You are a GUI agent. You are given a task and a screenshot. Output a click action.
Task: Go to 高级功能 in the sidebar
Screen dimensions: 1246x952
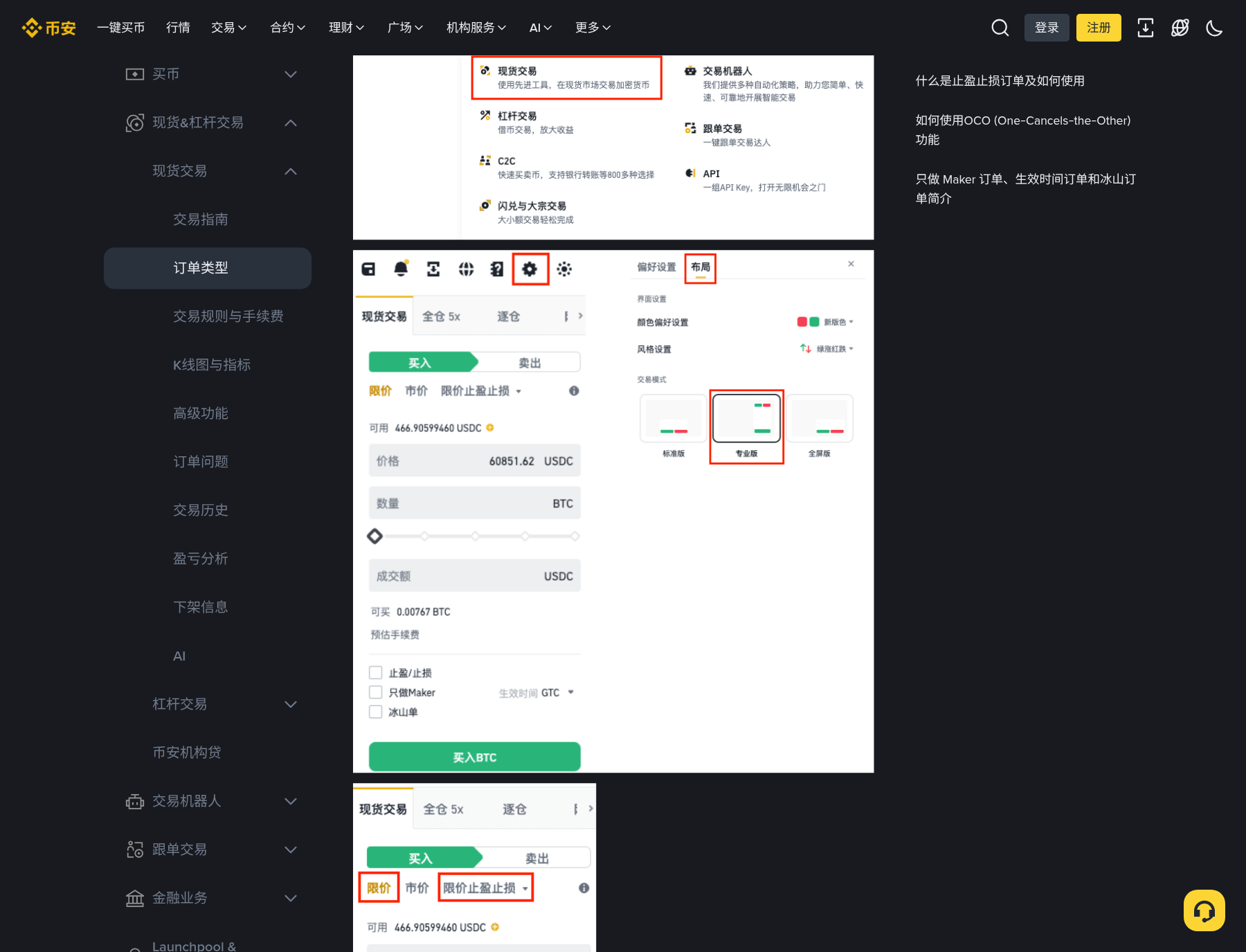tap(201, 413)
